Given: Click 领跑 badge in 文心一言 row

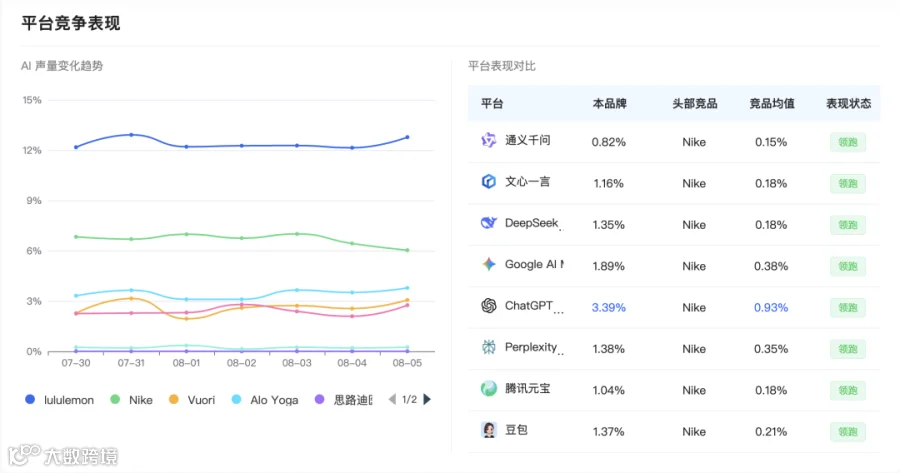Looking at the screenshot, I should [848, 183].
